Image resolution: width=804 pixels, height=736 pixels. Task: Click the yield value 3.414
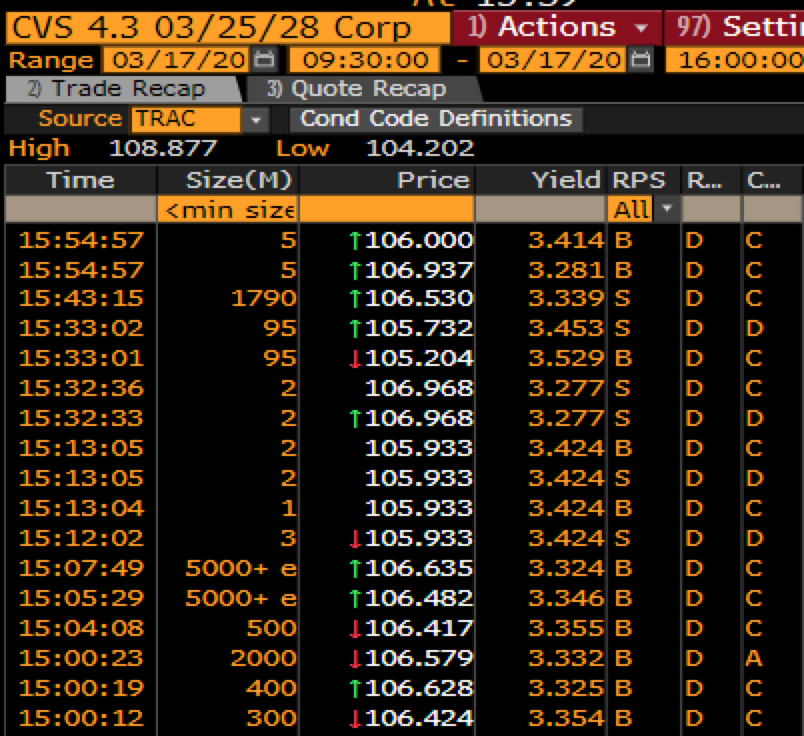566,241
